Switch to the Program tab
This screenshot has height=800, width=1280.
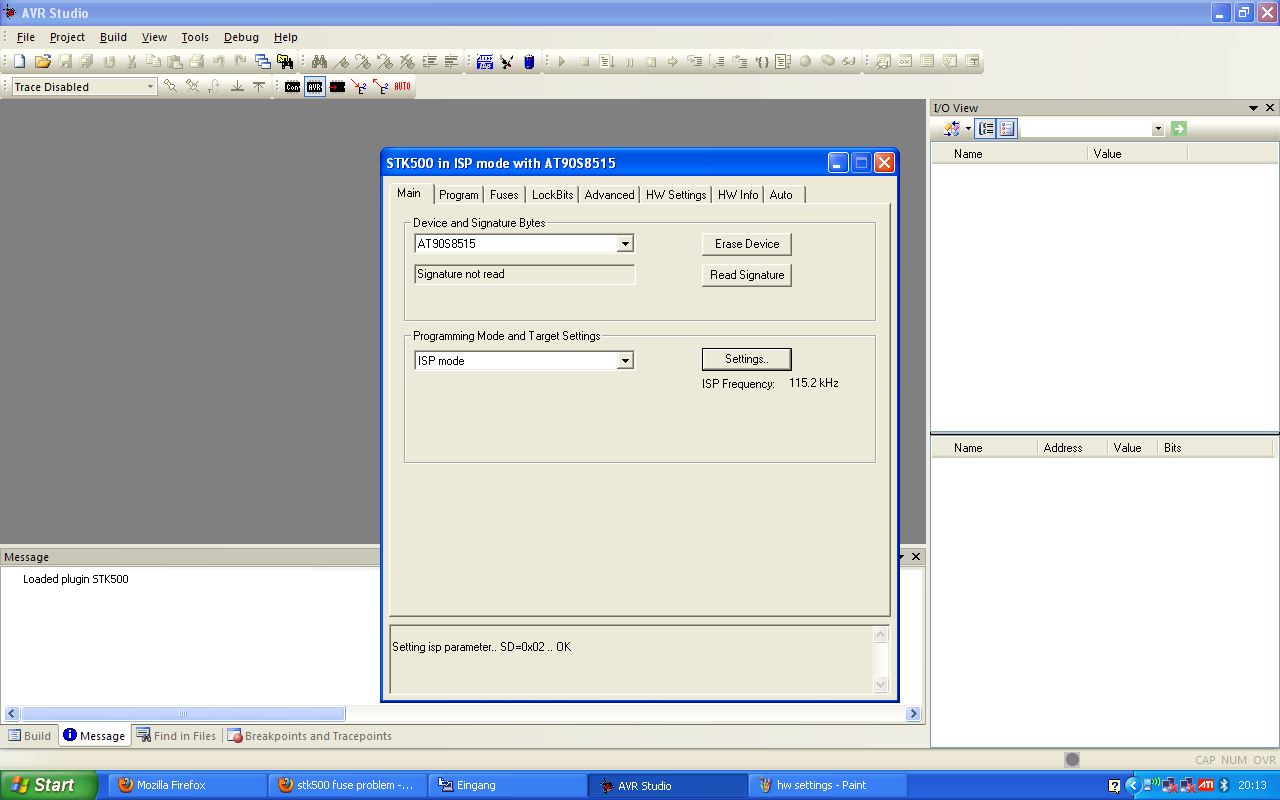[x=459, y=195]
